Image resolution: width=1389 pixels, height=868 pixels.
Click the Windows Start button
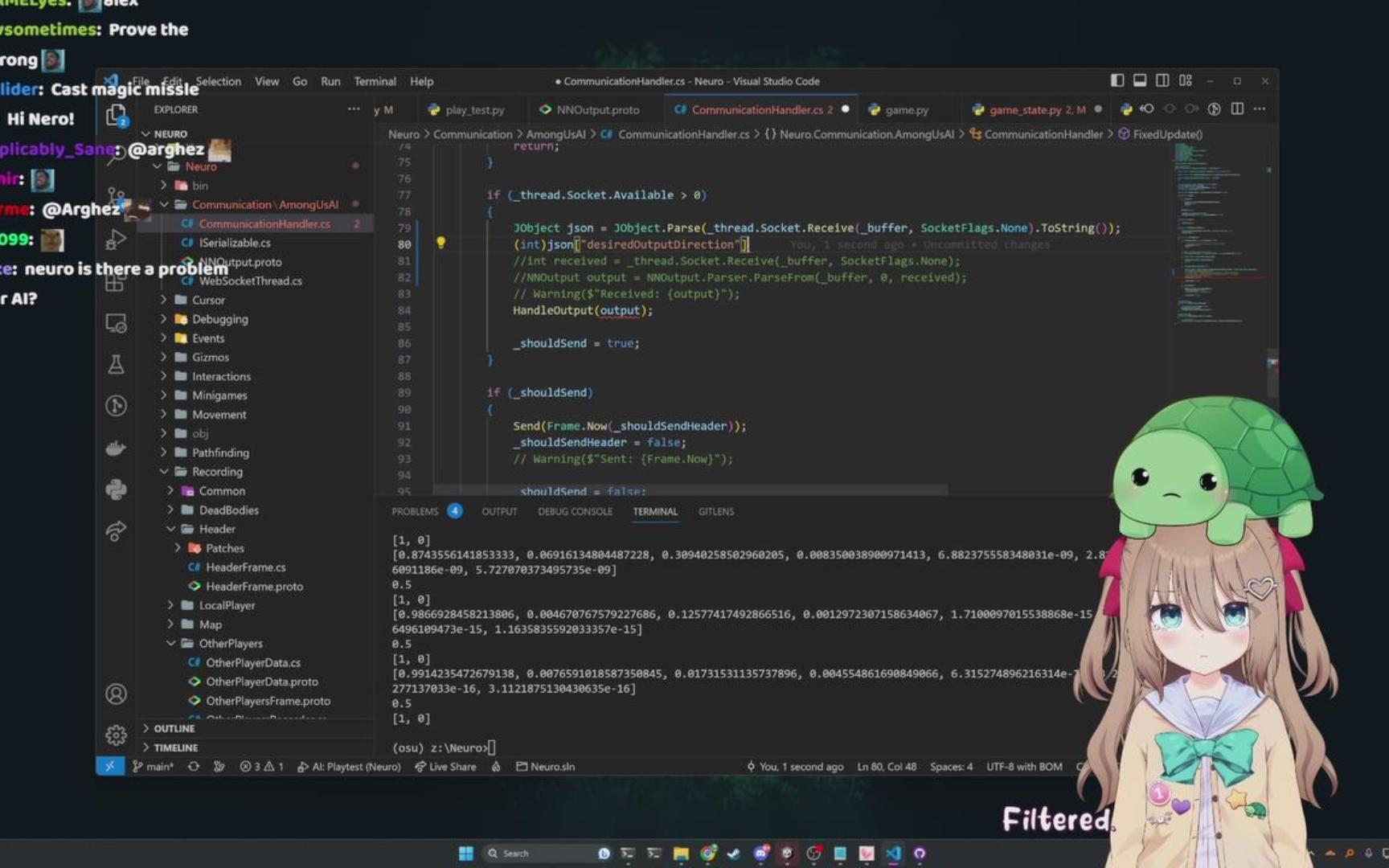[x=466, y=853]
